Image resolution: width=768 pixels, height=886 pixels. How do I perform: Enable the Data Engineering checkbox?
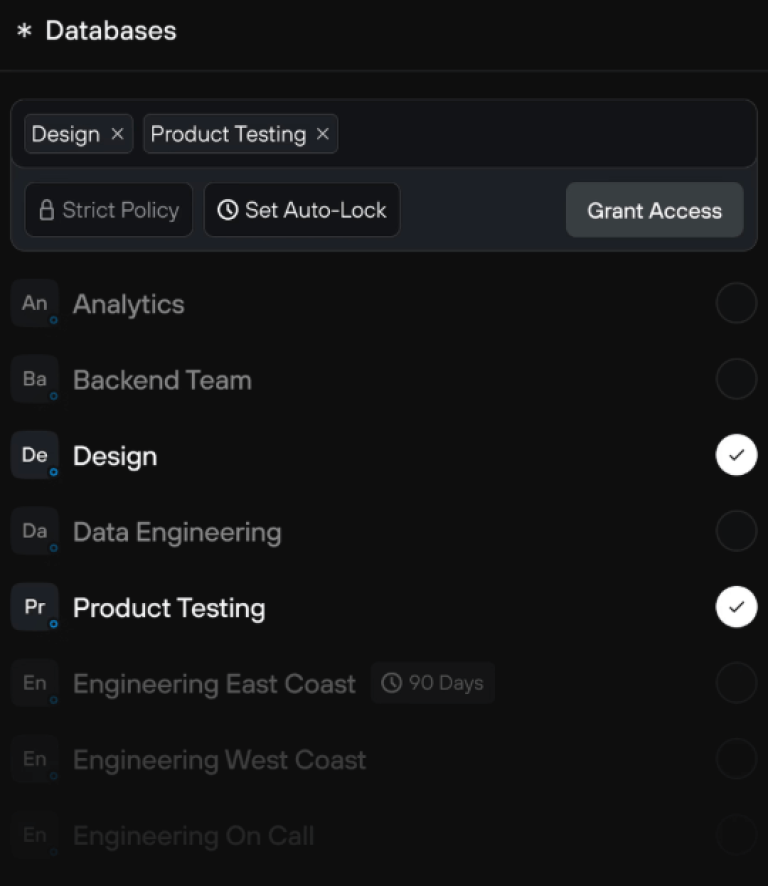[x=736, y=532]
